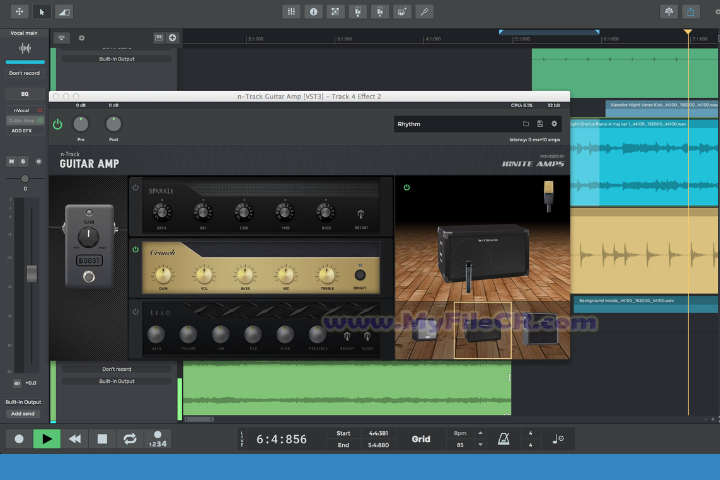Click the channel volume fader handle
Screen dimensions: 720x480
pyautogui.click(x=32, y=273)
